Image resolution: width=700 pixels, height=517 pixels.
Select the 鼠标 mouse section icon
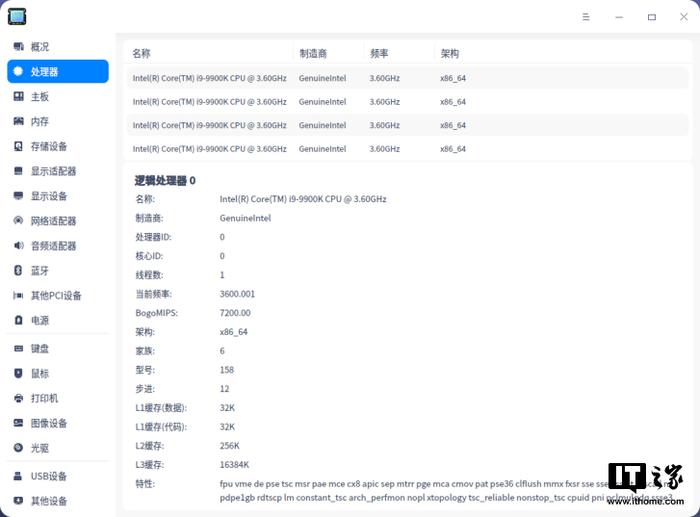click(x=18, y=373)
